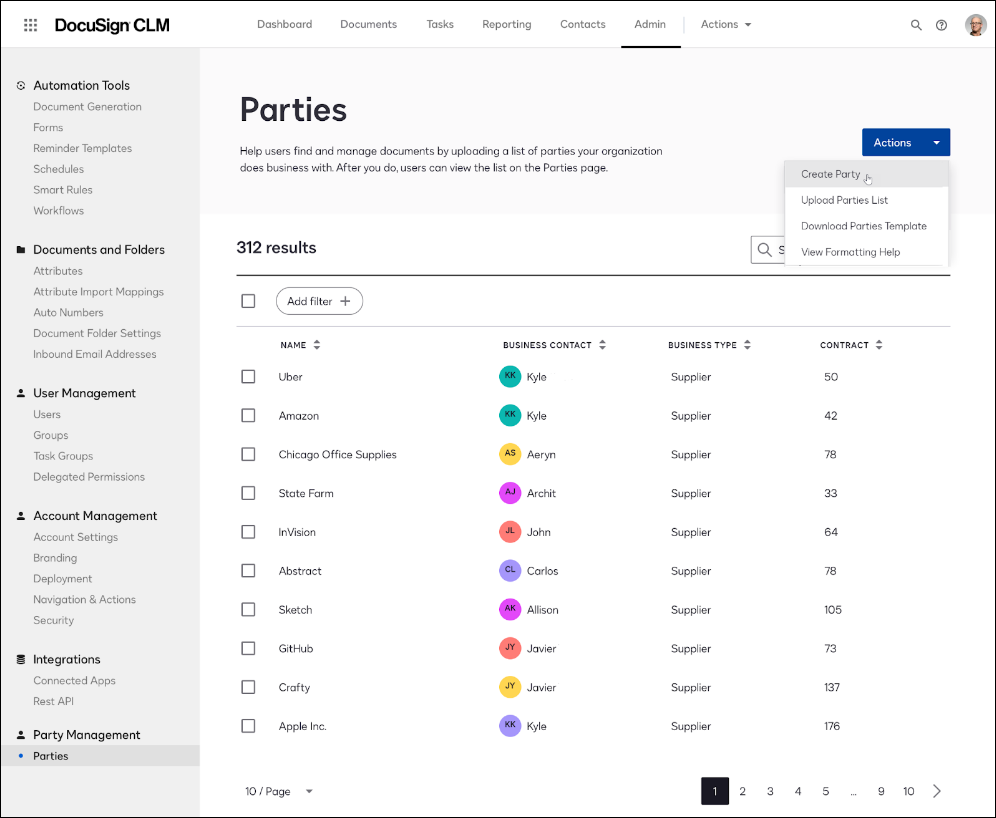
Task: Check the Crafty row checkbox
Action: point(248,687)
